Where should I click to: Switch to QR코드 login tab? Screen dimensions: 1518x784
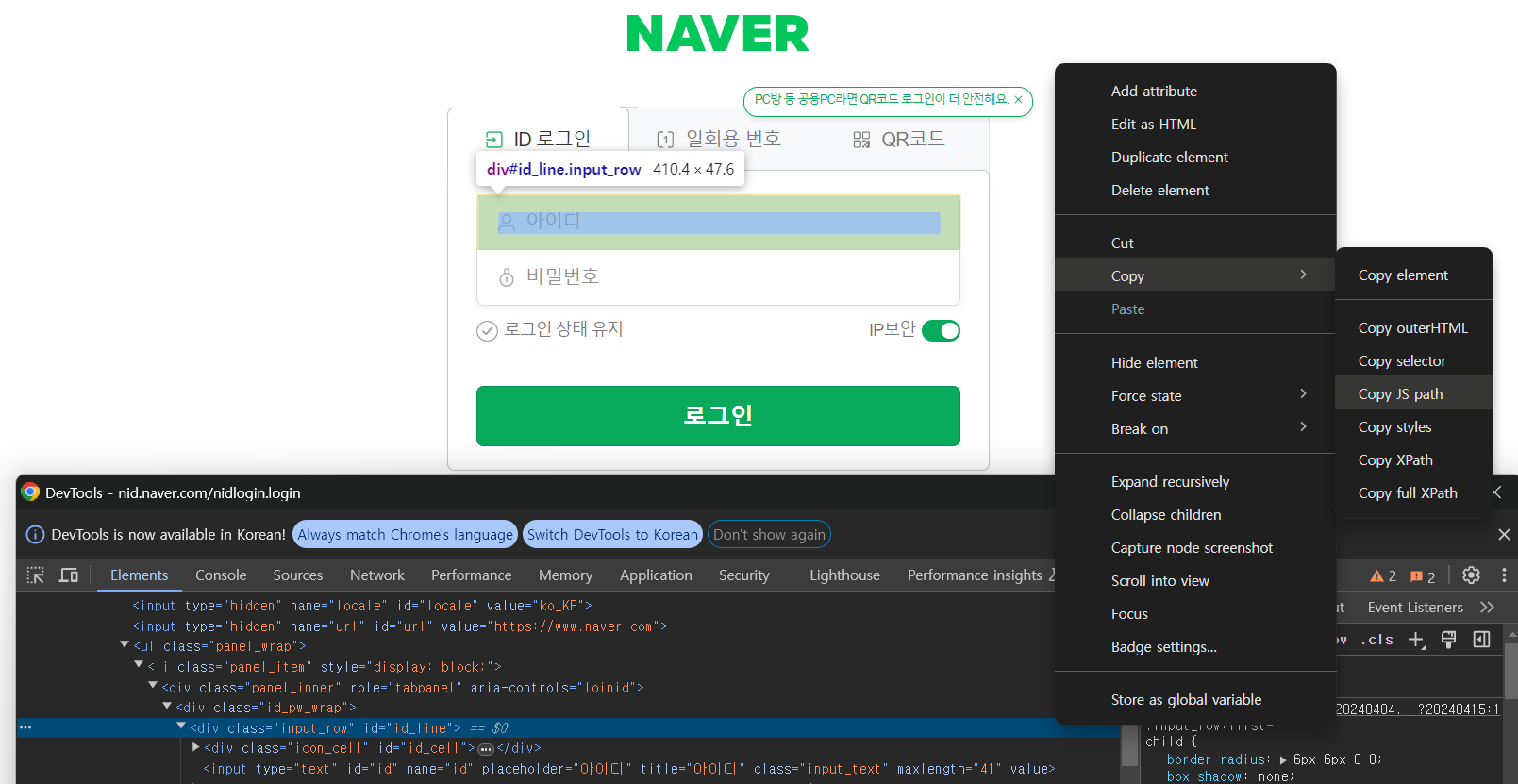pyautogui.click(x=898, y=139)
